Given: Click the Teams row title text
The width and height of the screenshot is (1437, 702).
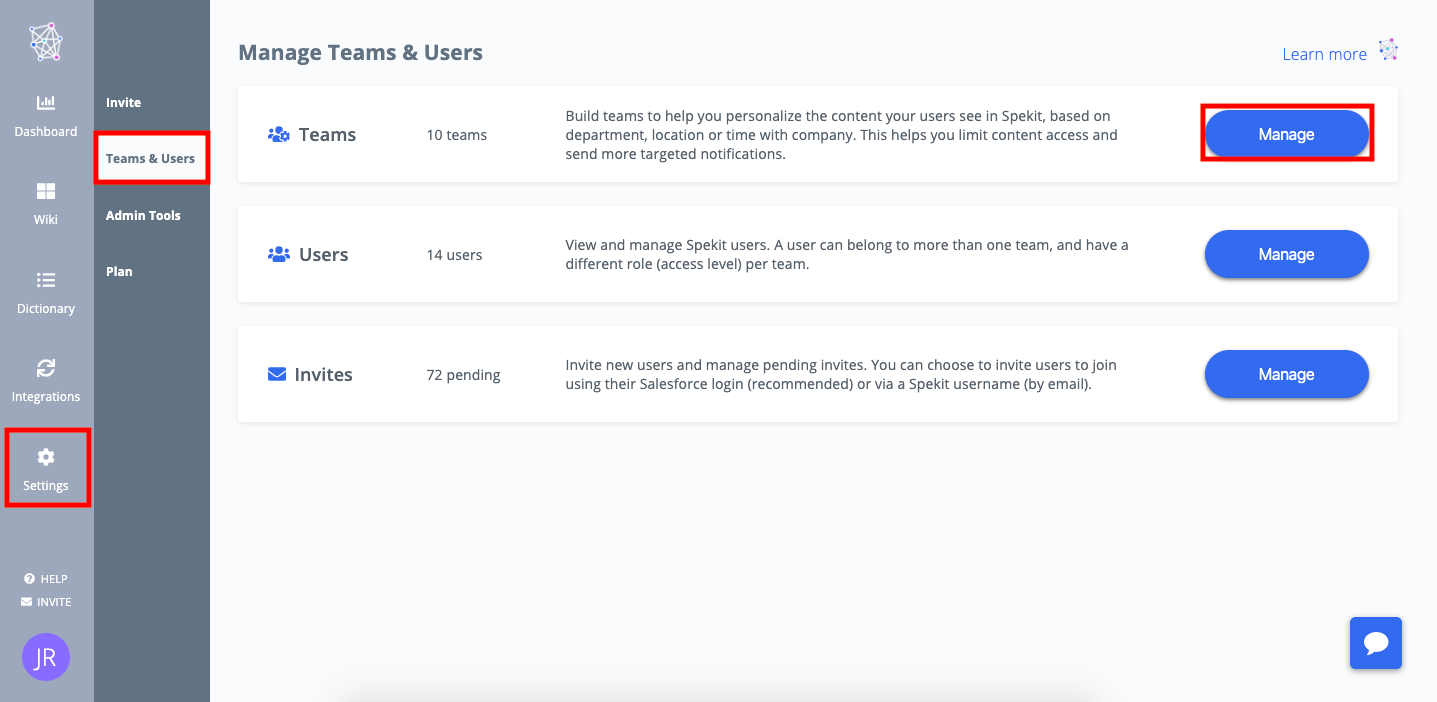Looking at the screenshot, I should pos(327,134).
